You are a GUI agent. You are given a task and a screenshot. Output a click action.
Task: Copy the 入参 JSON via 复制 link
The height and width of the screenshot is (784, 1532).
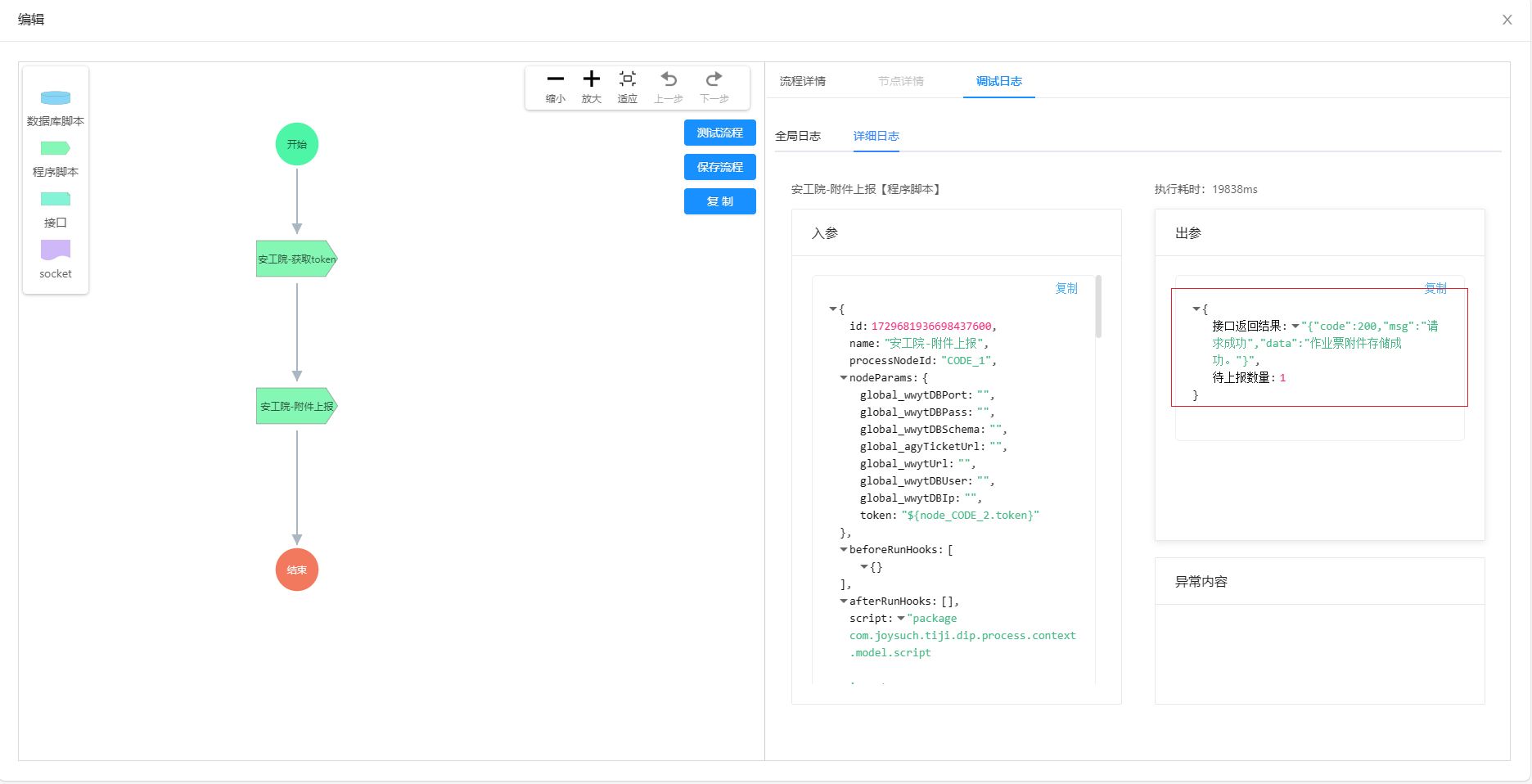pos(1066,288)
